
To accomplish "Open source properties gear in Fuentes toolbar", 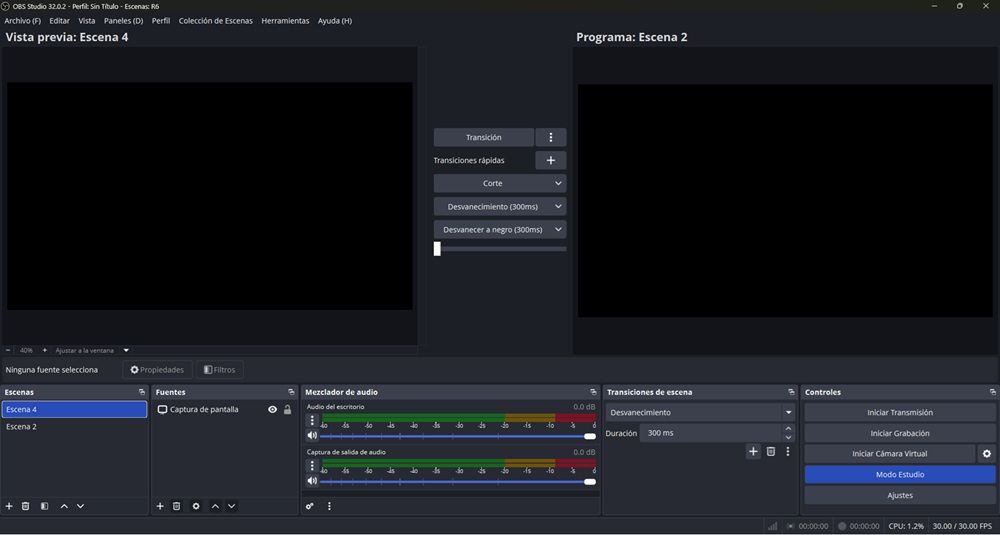I will (196, 506).
